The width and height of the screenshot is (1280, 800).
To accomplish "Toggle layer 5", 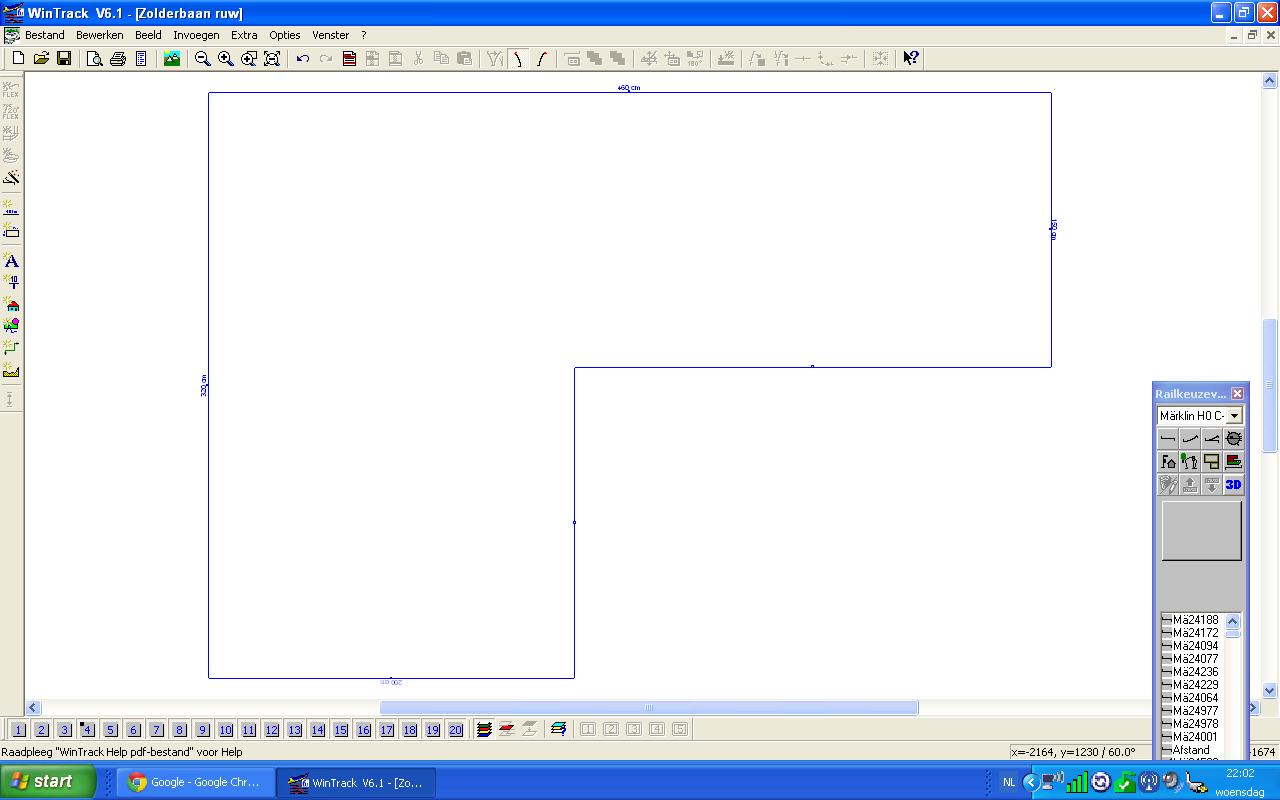I will pyautogui.click(x=110, y=729).
